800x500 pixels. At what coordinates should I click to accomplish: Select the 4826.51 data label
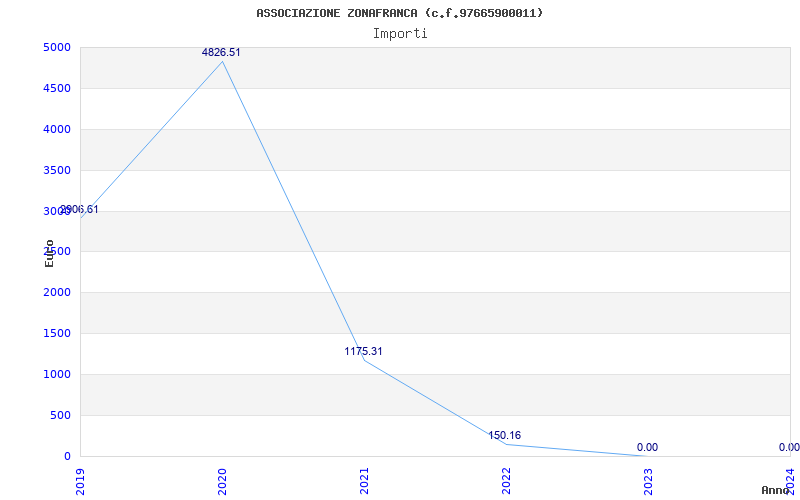click(221, 52)
